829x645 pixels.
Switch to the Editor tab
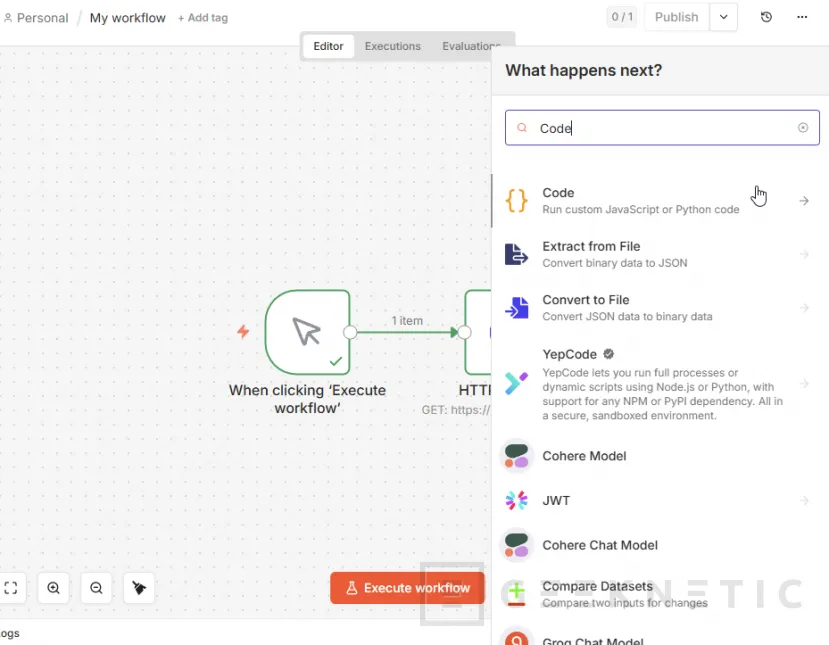(x=328, y=46)
